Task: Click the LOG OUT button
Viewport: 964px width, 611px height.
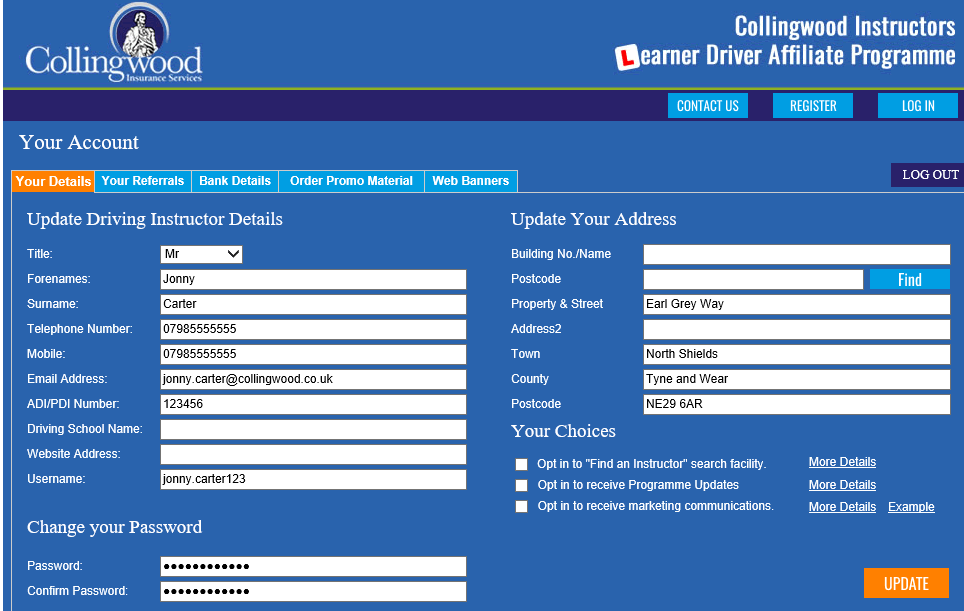Action: click(929, 175)
